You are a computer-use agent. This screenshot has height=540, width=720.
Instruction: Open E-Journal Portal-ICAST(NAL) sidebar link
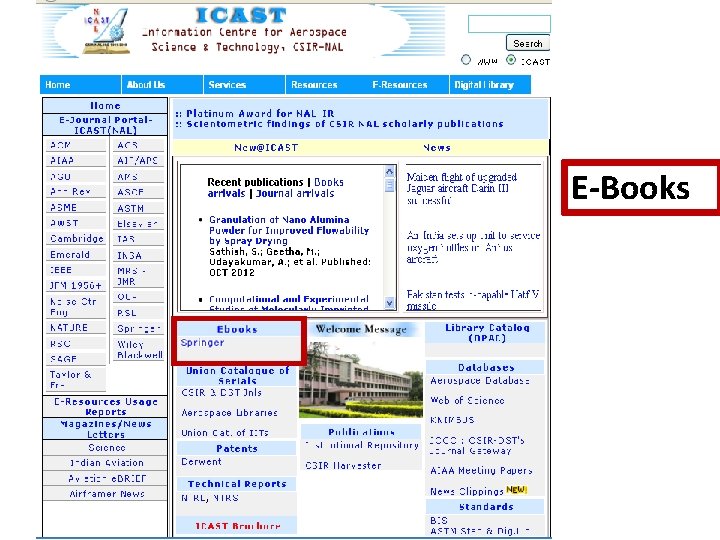pyautogui.click(x=105, y=125)
